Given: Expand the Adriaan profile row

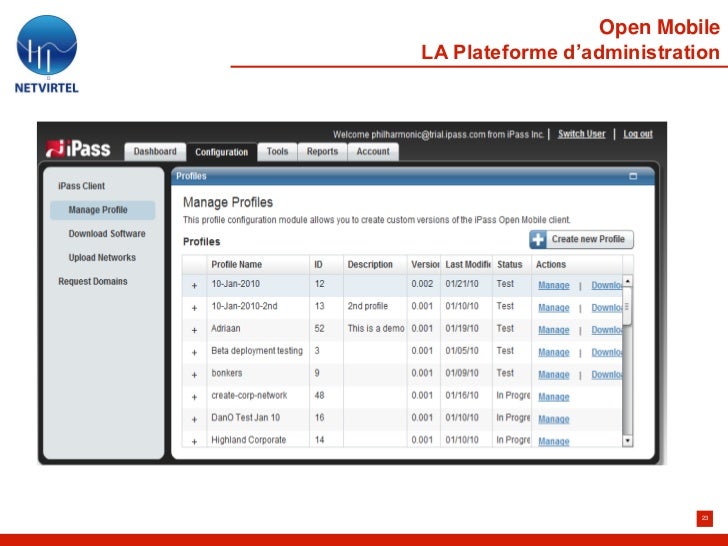Looking at the screenshot, I should [195, 331].
